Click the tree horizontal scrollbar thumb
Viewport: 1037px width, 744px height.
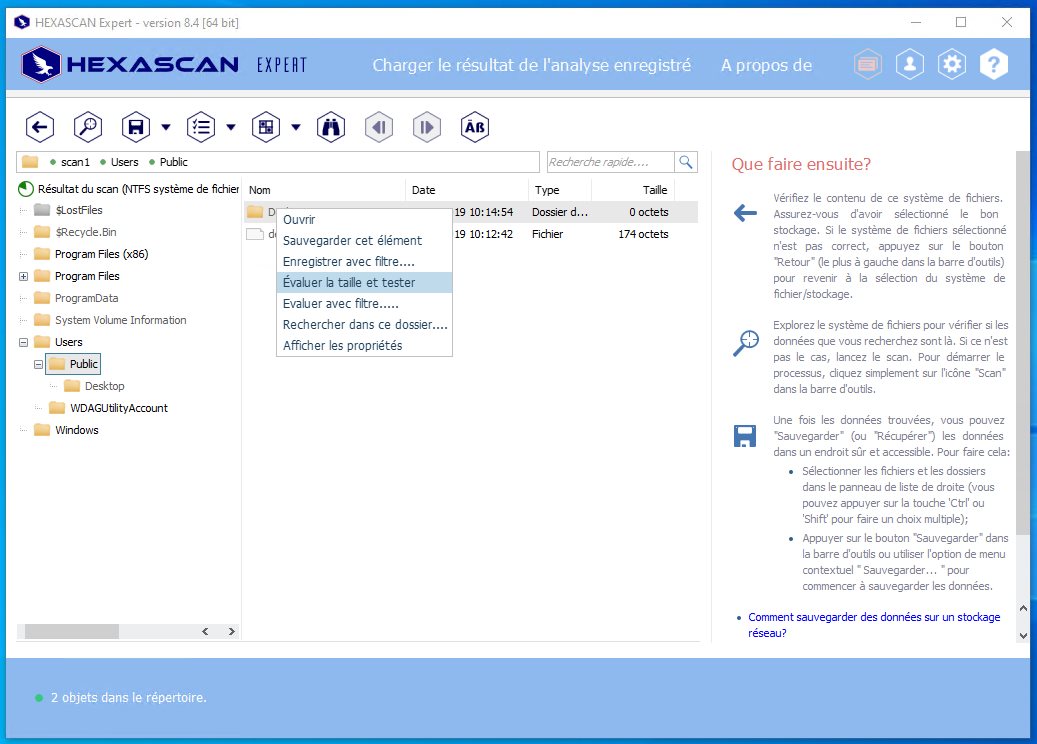(72, 632)
